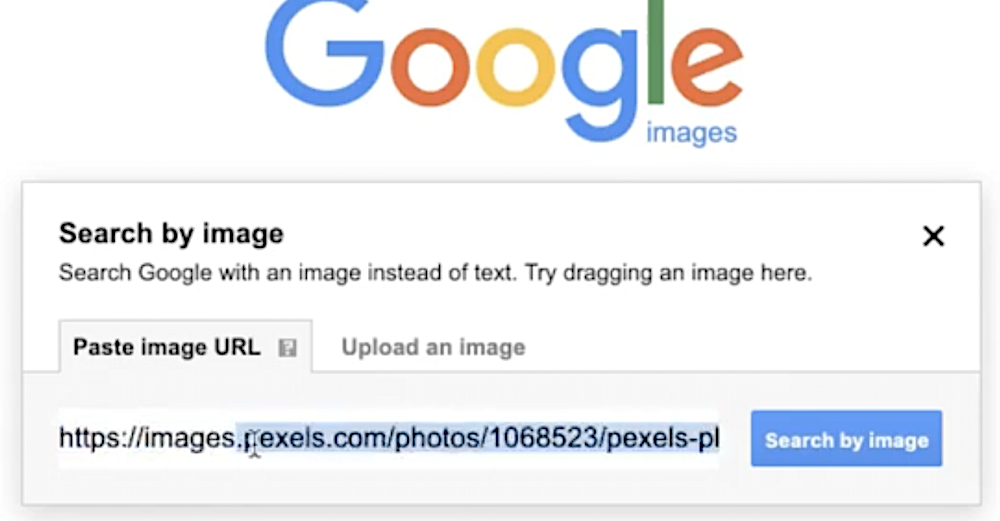Close the Search by image dialog
The height and width of the screenshot is (521, 1000).
click(x=933, y=236)
